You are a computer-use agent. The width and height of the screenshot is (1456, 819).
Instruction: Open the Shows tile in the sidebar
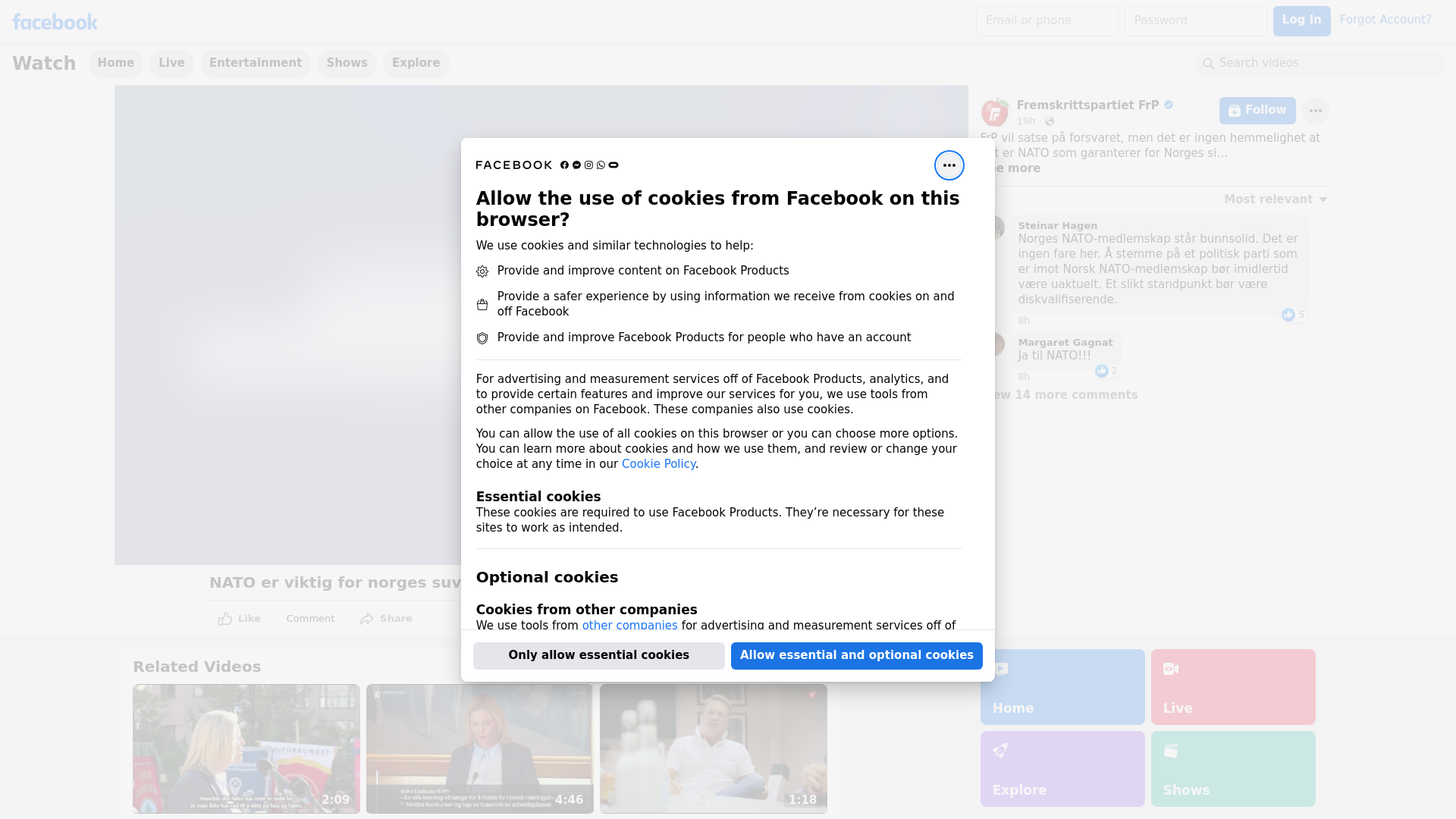click(x=1233, y=769)
